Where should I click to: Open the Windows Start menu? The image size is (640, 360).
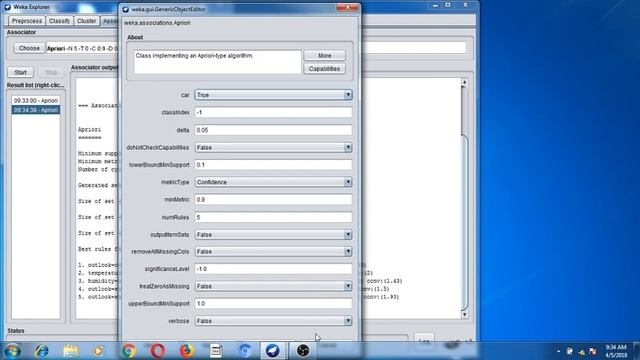[12, 351]
